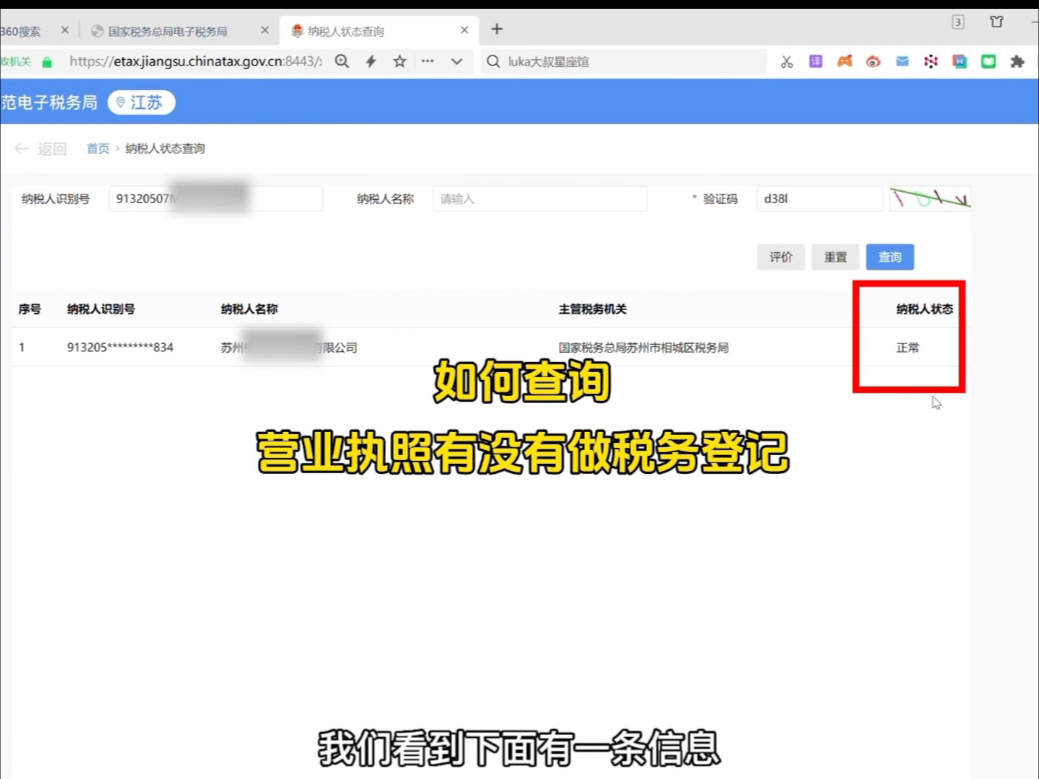Click the orange game controller toolbar icon

tap(844, 61)
